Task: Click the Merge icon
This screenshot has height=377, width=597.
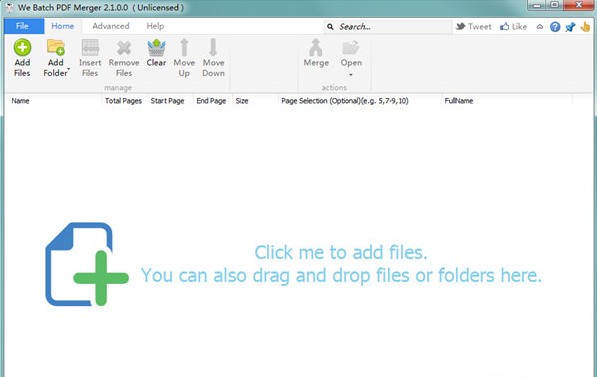Action: pyautogui.click(x=316, y=47)
